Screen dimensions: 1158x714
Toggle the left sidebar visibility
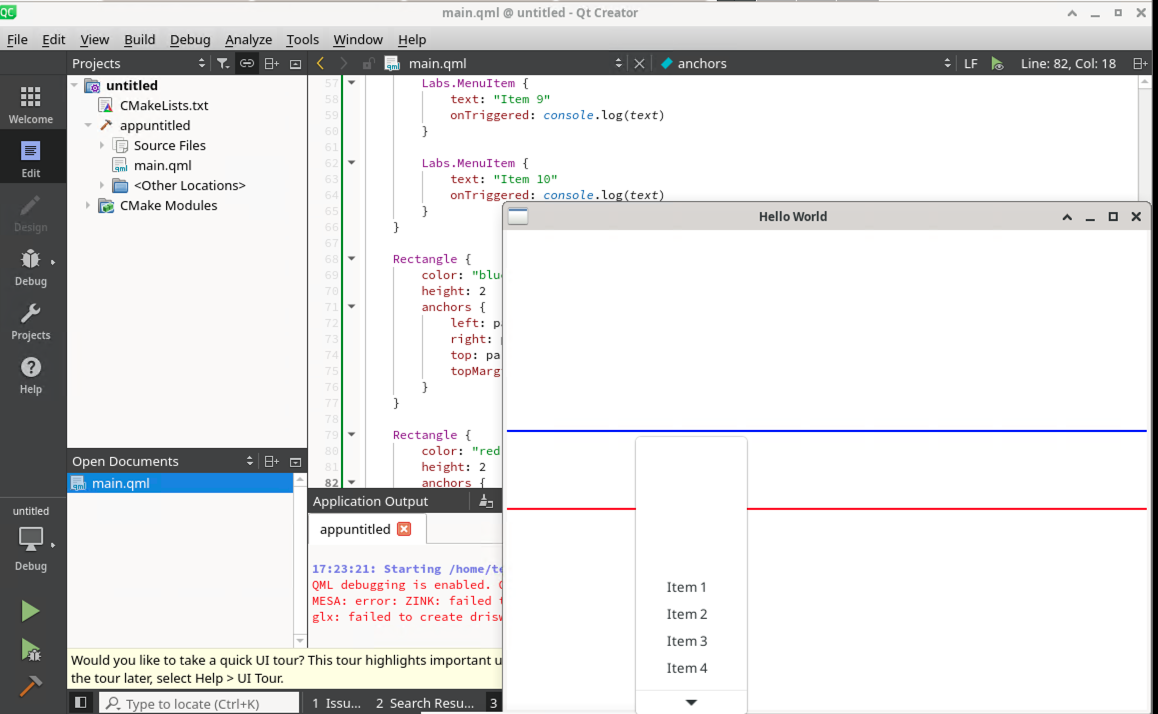click(81, 703)
